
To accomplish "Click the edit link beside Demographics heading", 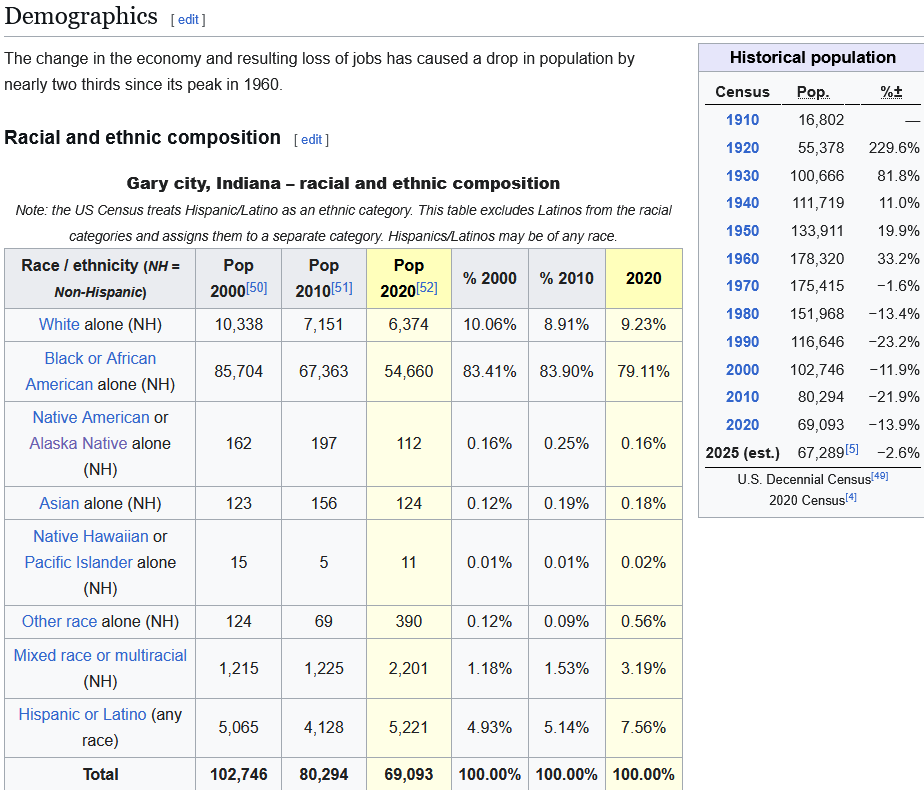I will [x=188, y=19].
